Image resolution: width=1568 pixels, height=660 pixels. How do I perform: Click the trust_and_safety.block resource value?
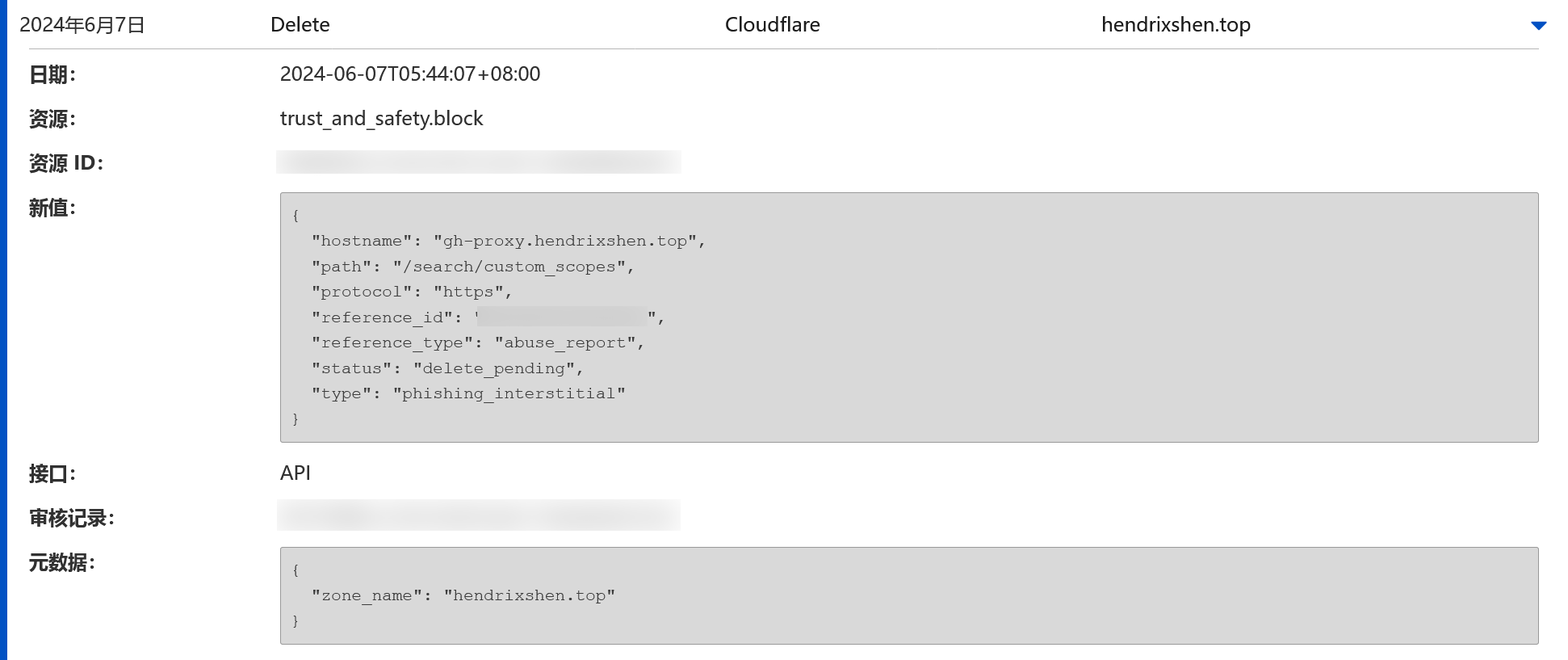pos(381,119)
